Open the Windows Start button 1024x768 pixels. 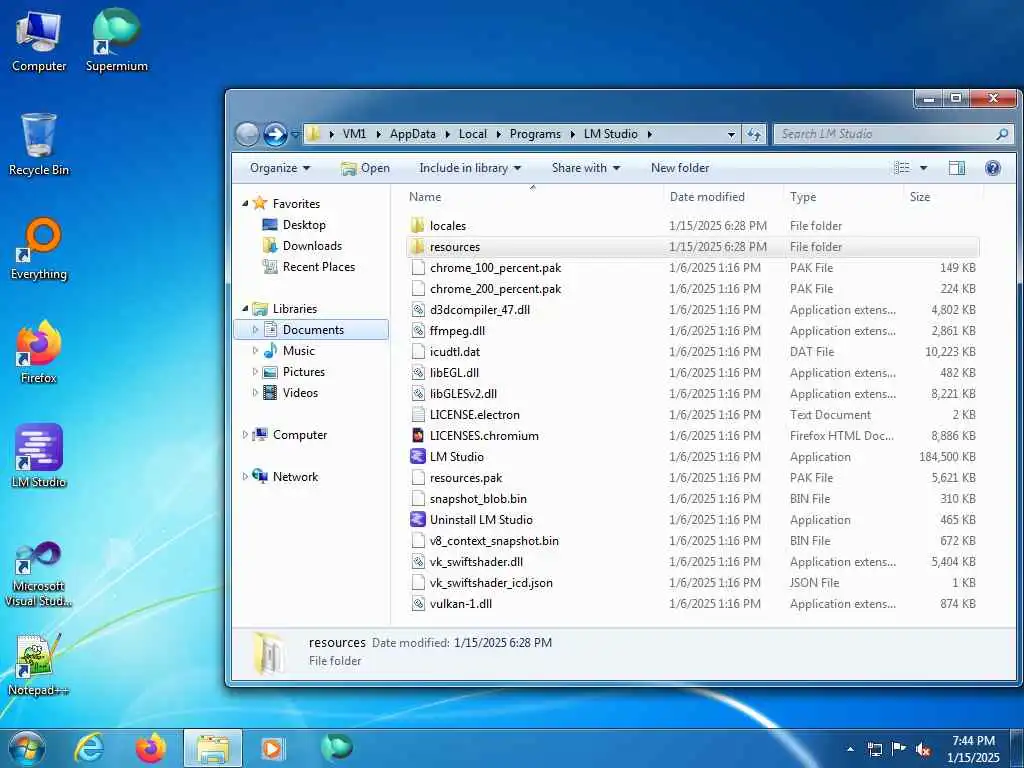point(27,748)
